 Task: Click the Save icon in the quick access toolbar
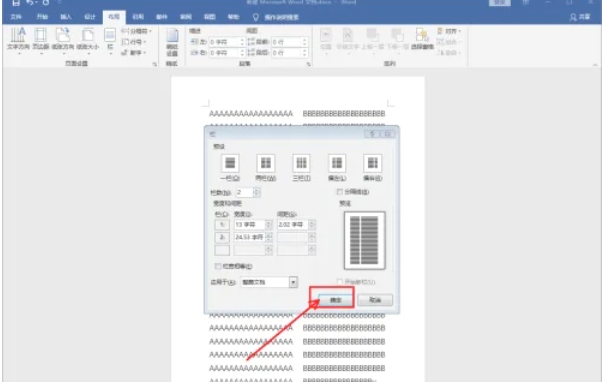coord(16,3)
